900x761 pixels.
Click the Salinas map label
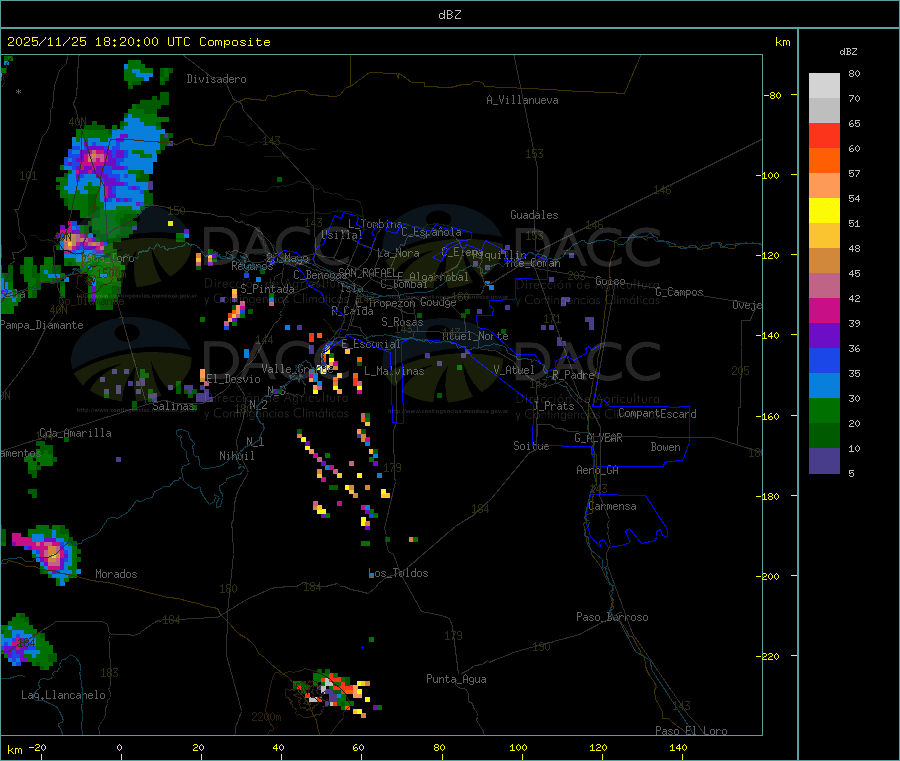173,406
